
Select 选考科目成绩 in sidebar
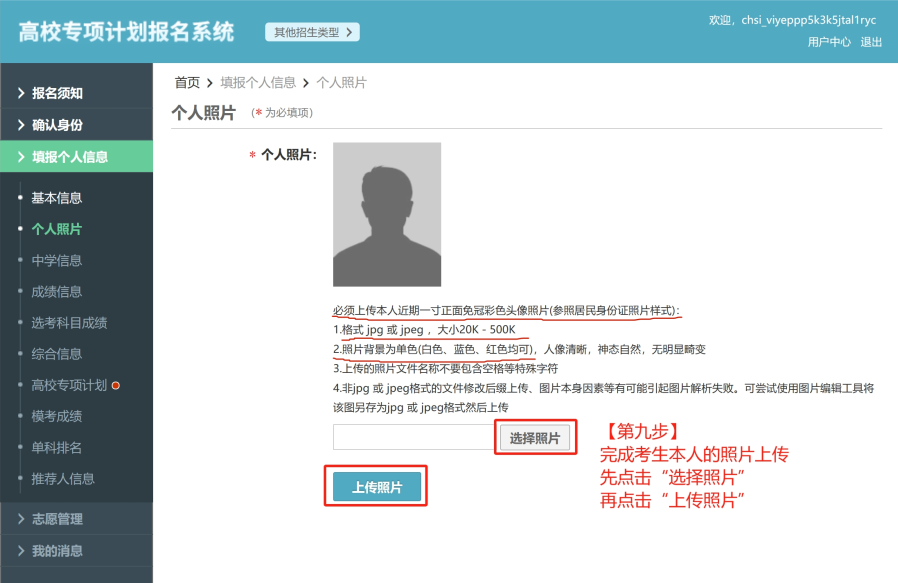pyautogui.click(x=68, y=322)
